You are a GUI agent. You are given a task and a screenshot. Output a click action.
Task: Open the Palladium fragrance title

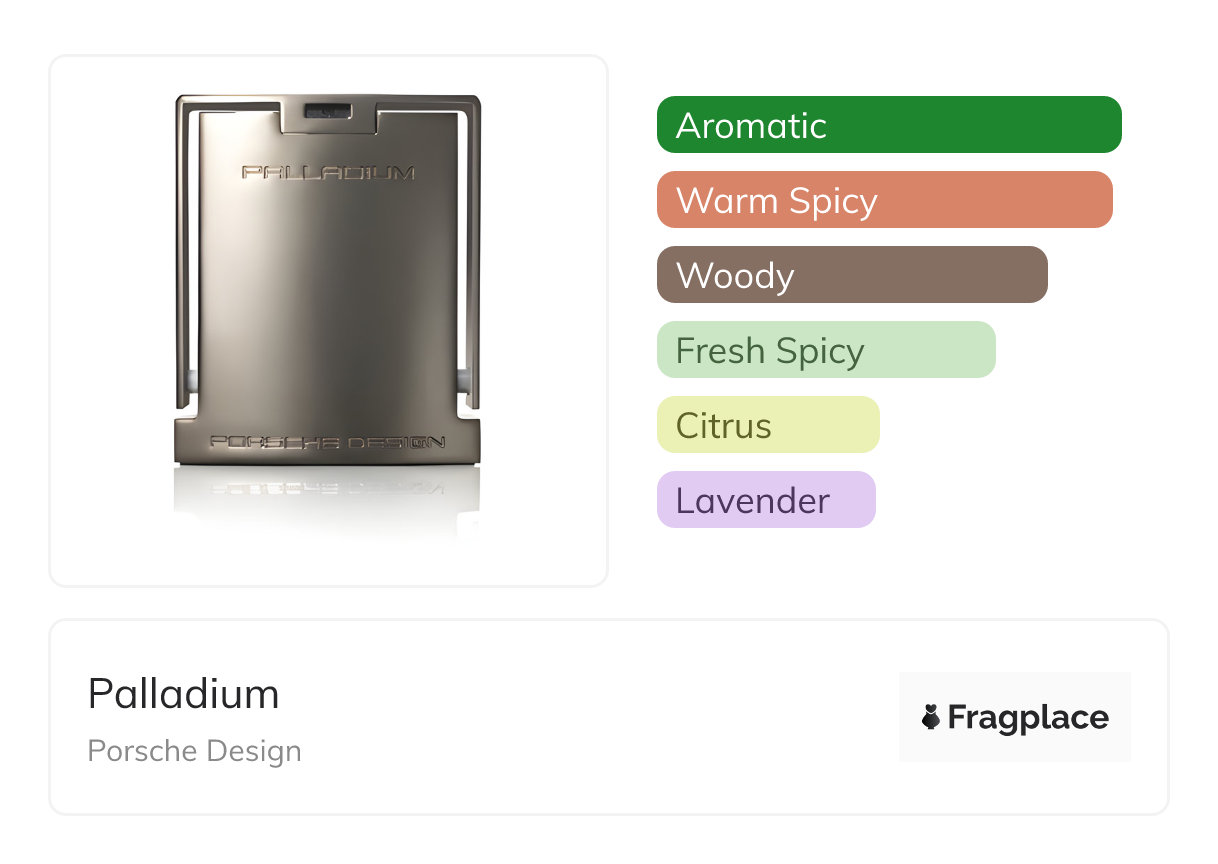(x=184, y=694)
